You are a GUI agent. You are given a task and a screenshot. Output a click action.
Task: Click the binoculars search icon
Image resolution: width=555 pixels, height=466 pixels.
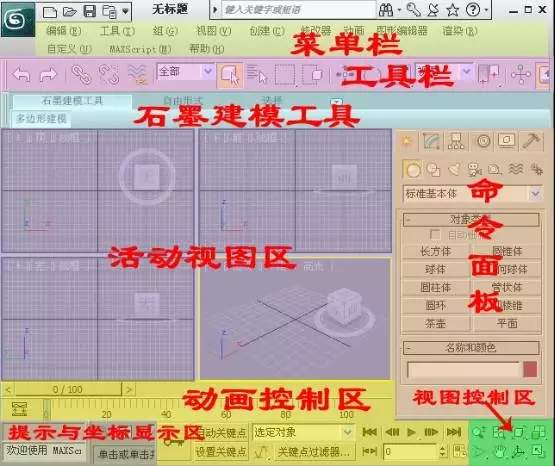point(386,10)
